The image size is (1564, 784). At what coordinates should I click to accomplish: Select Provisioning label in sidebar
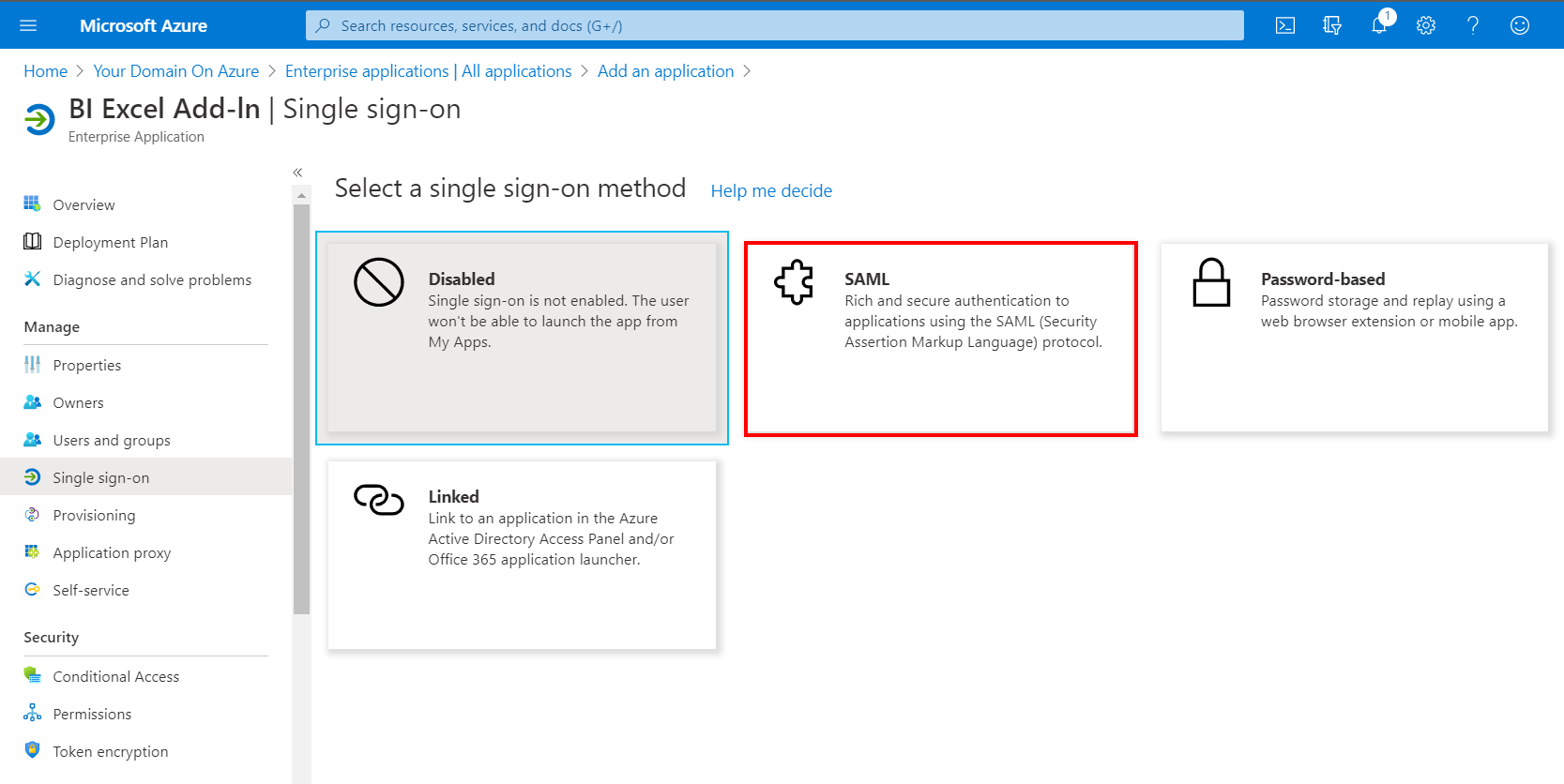(94, 515)
